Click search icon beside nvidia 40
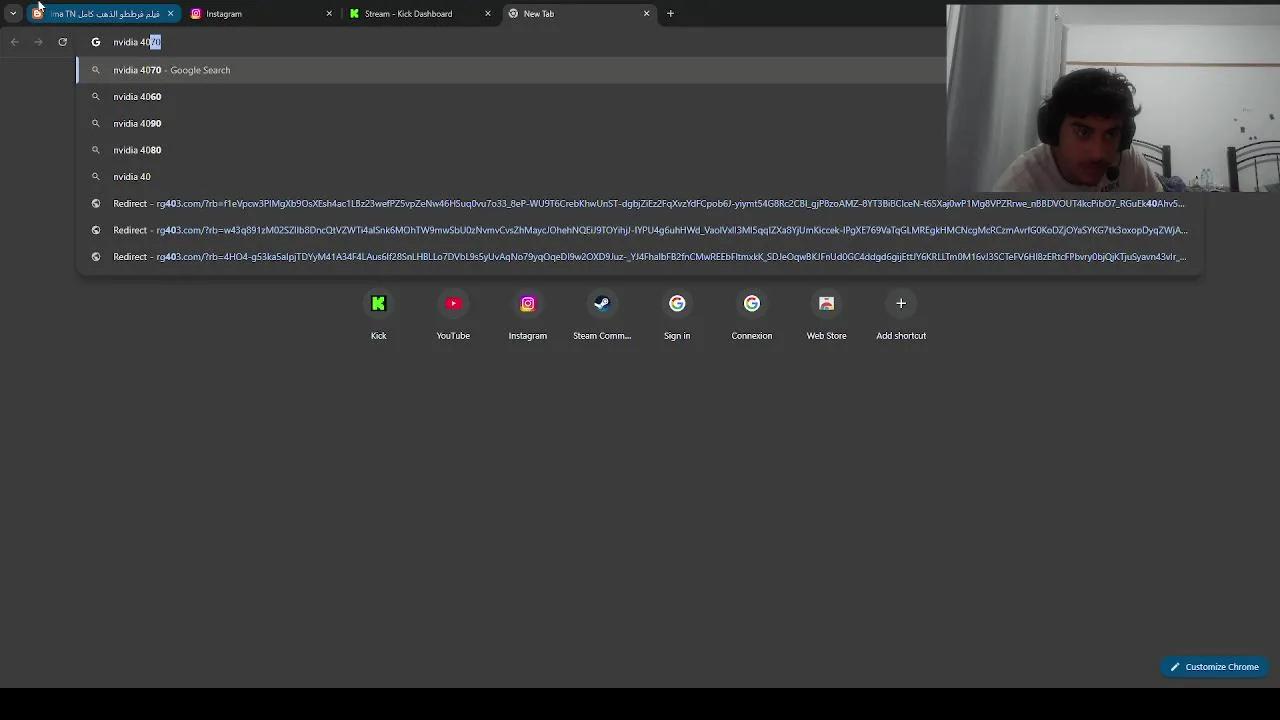The width and height of the screenshot is (1280, 720). (x=96, y=177)
